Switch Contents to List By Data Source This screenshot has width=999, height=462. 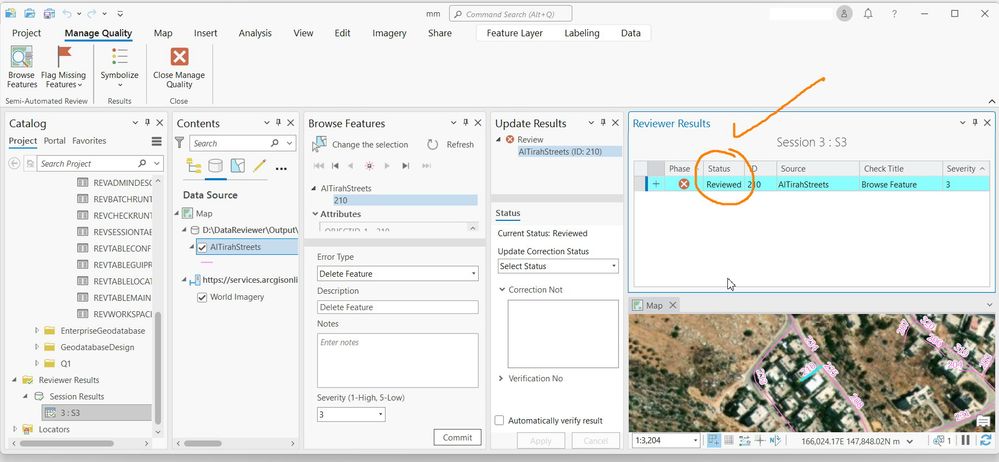click(x=215, y=166)
